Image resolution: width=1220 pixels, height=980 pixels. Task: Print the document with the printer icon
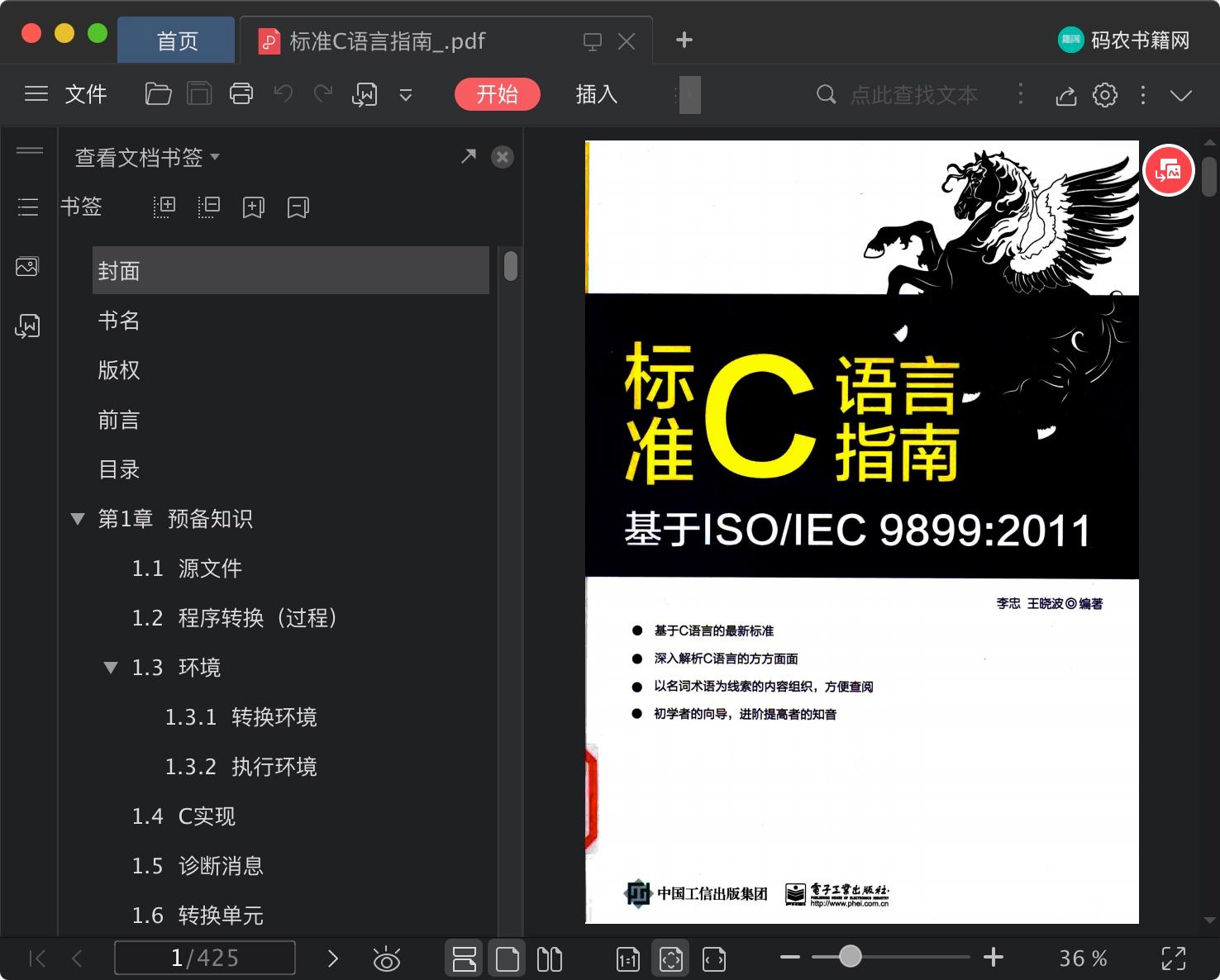[x=241, y=94]
